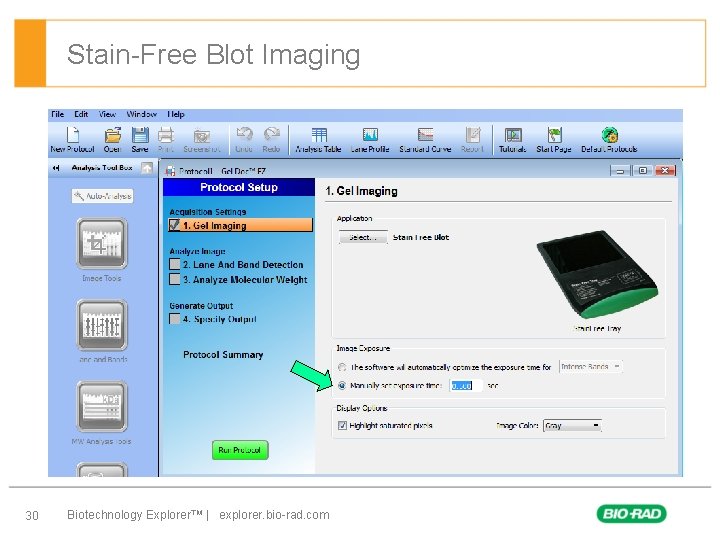Check the Lane And Band Detection box

pyautogui.click(x=174, y=264)
